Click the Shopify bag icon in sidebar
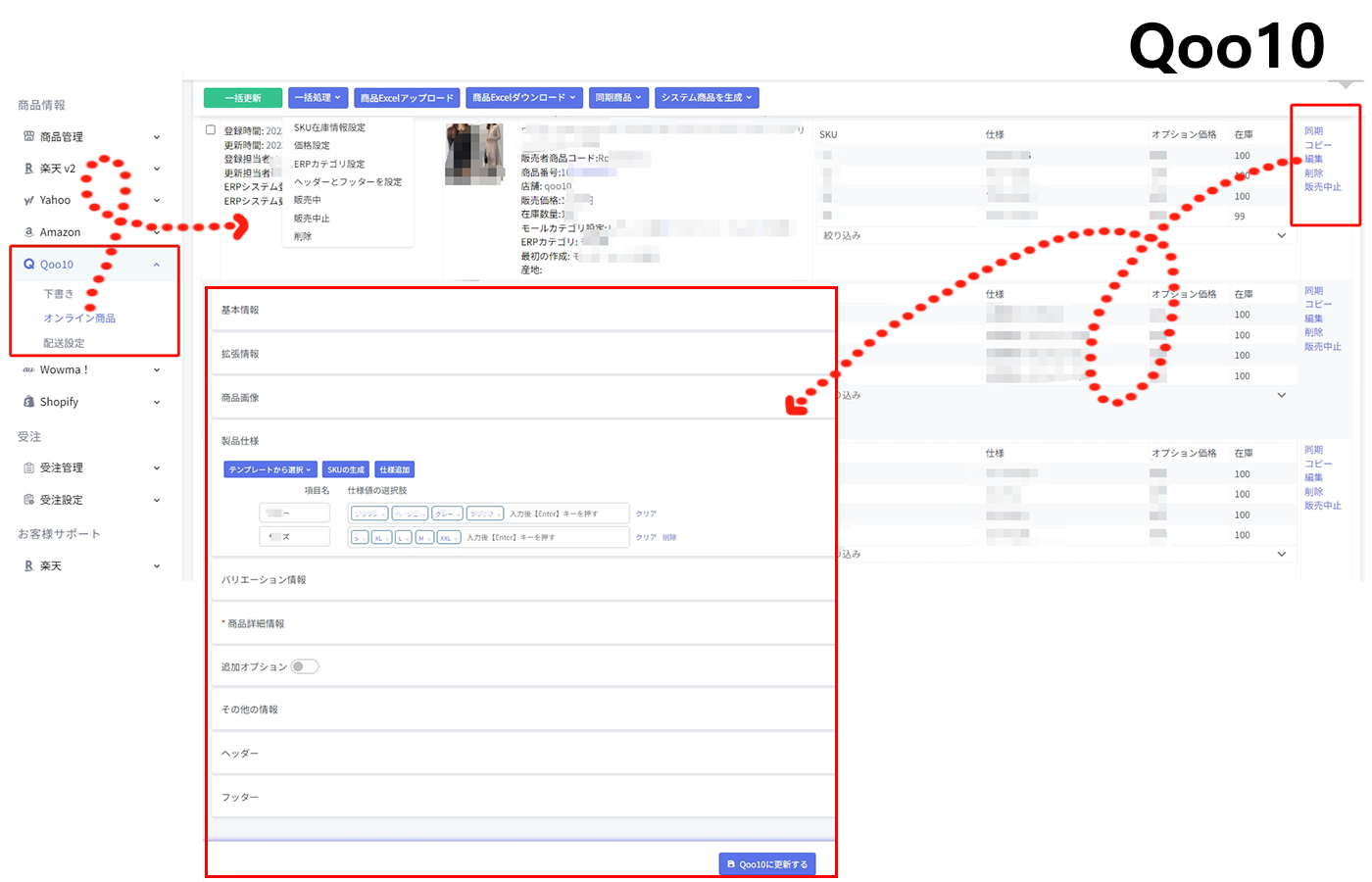Viewport: 1372px width, 882px height. pos(28,402)
